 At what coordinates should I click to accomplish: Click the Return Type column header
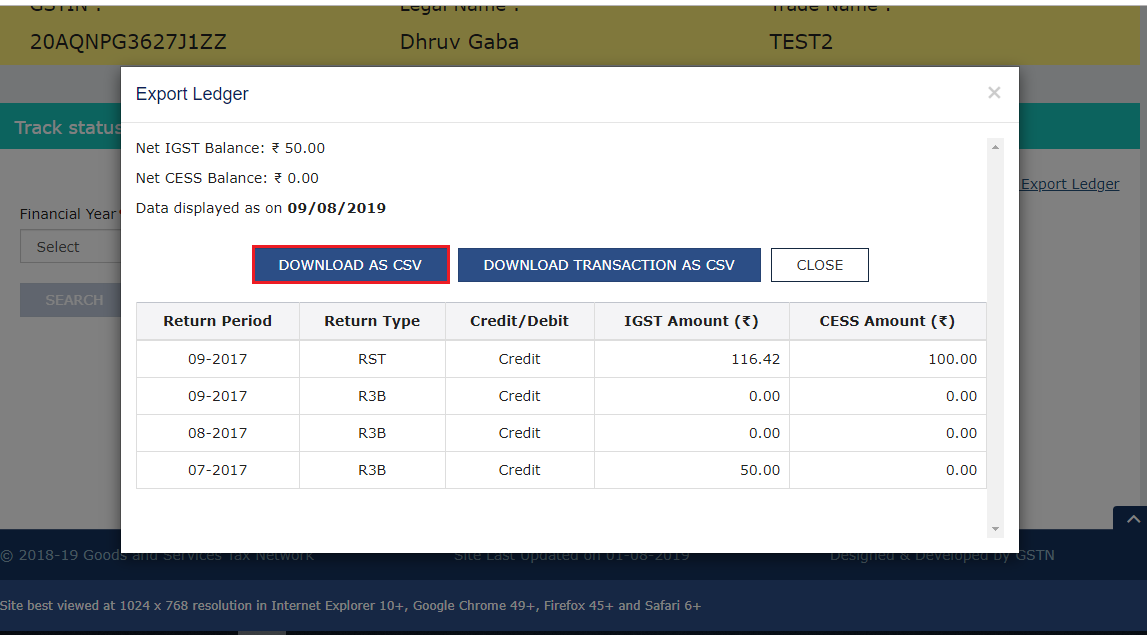tap(372, 321)
